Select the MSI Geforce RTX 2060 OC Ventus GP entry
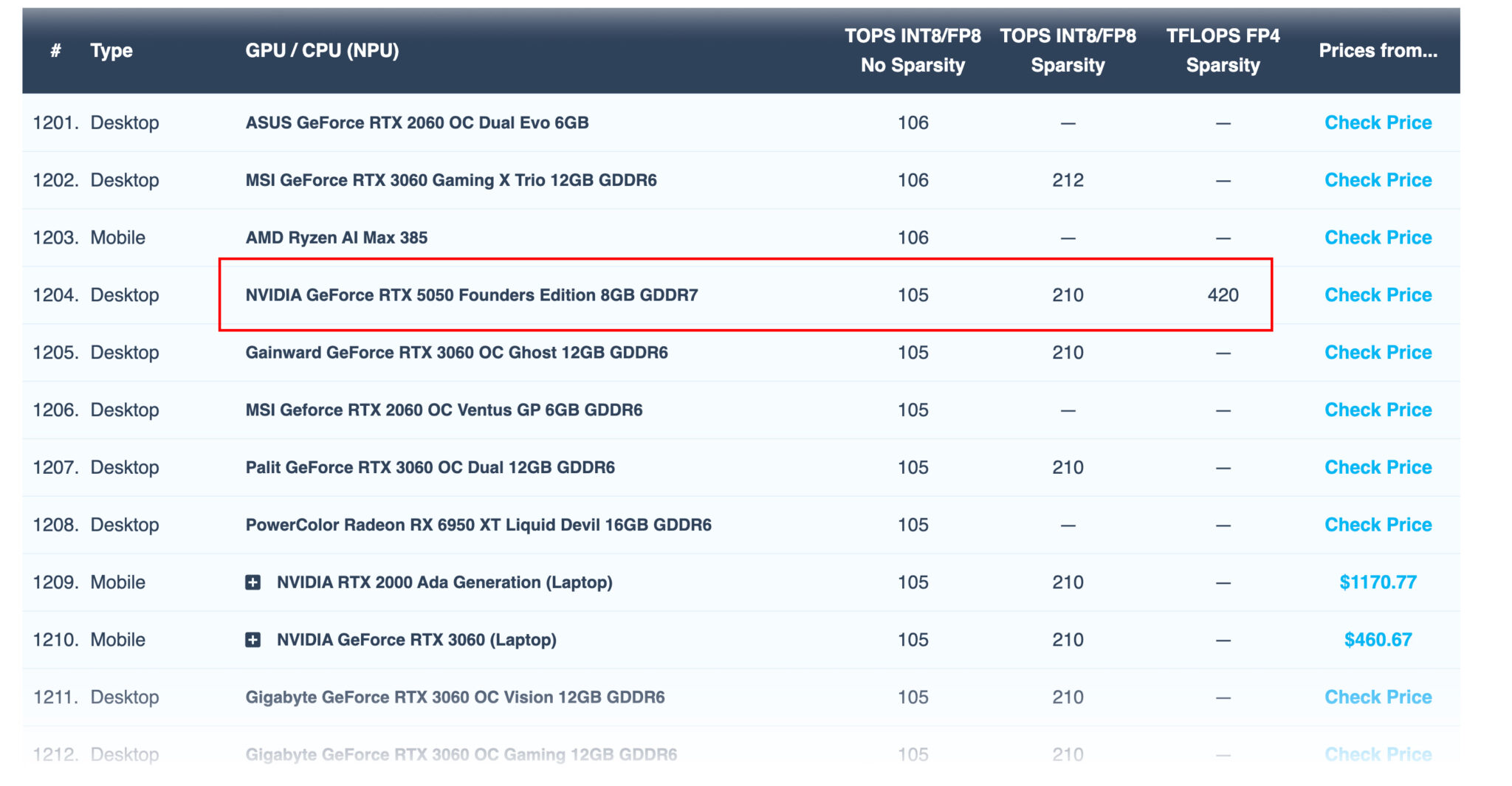The height and width of the screenshot is (786, 1512). (443, 410)
